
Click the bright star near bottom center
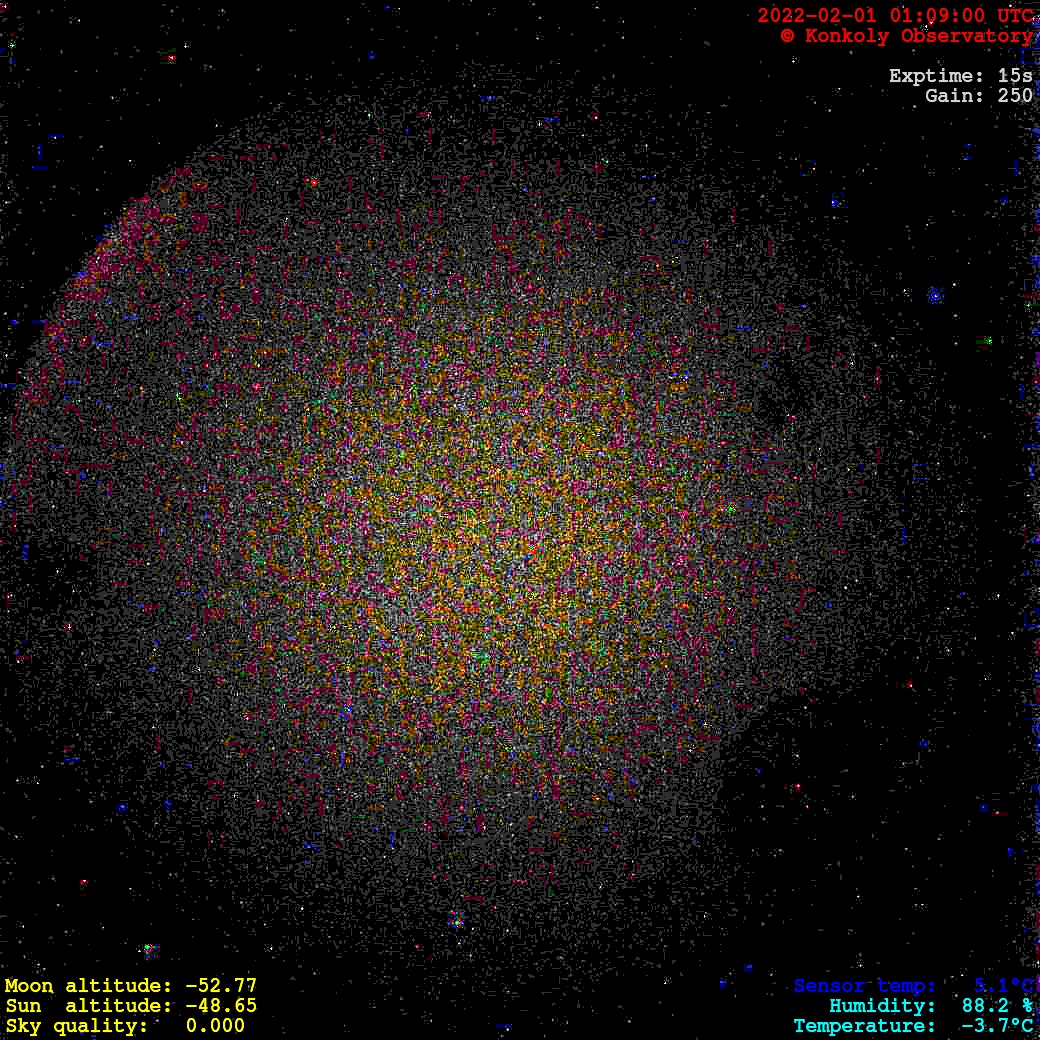[x=456, y=918]
